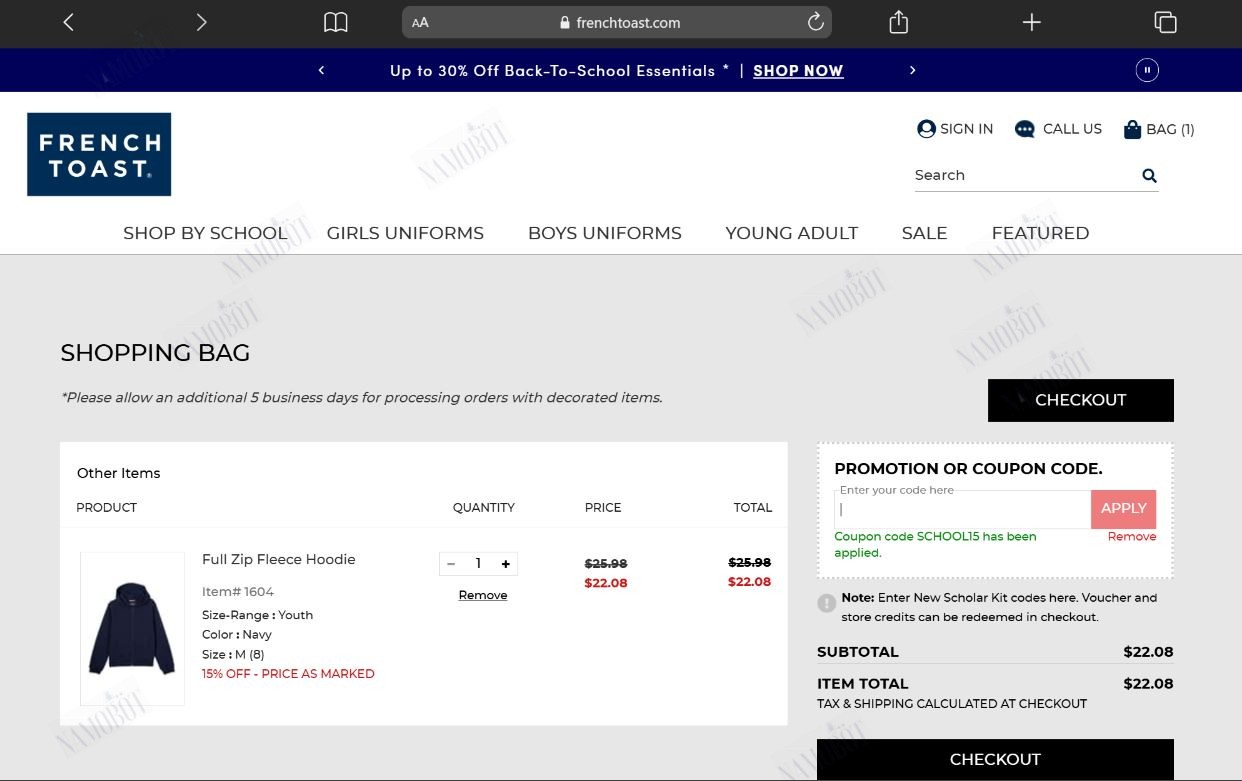Remove the Full Zip Fleece Hoodie item
The height and width of the screenshot is (781, 1242).
coord(483,595)
